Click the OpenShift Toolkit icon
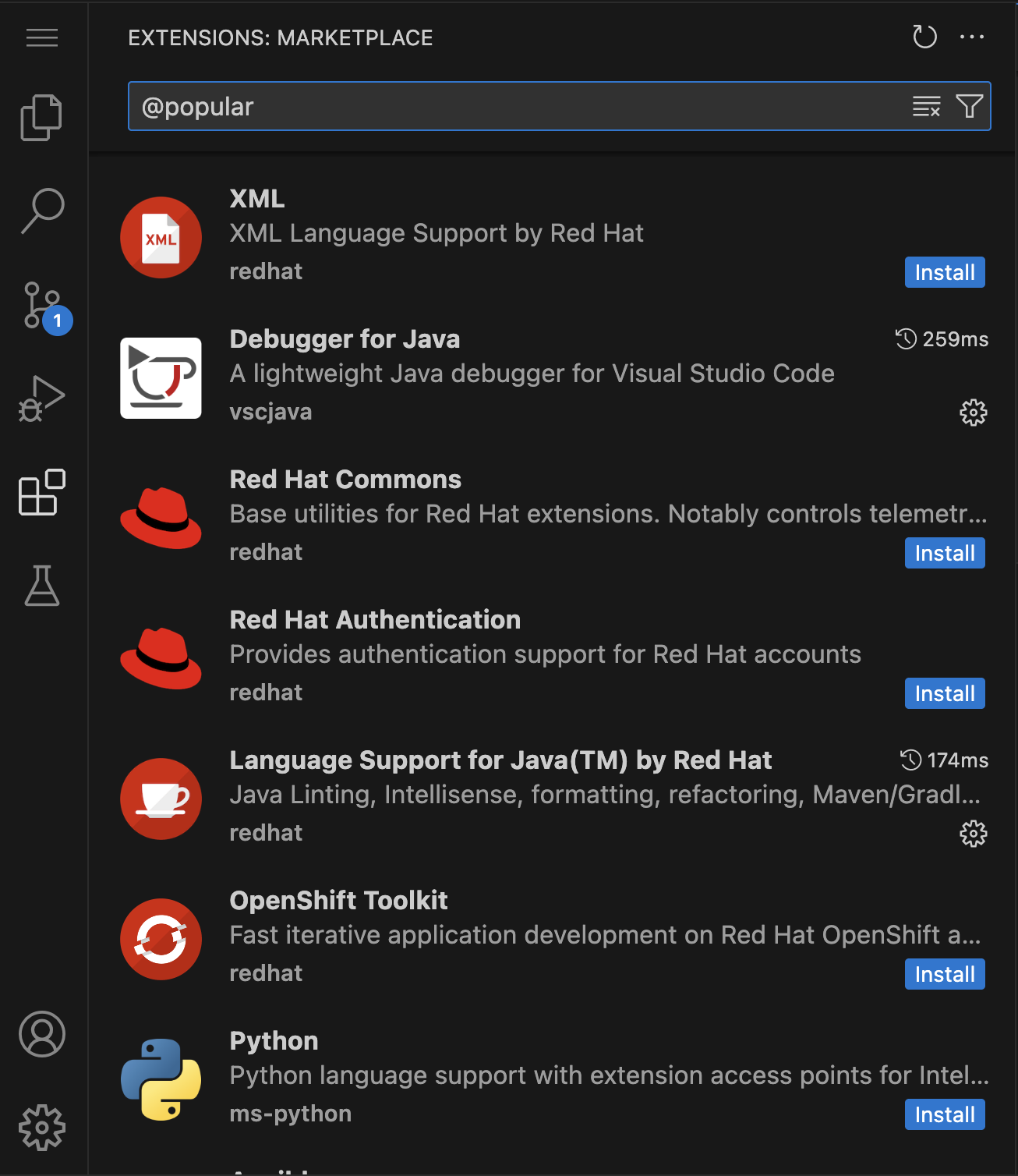Viewport: 1018px width, 1176px height. [x=161, y=939]
